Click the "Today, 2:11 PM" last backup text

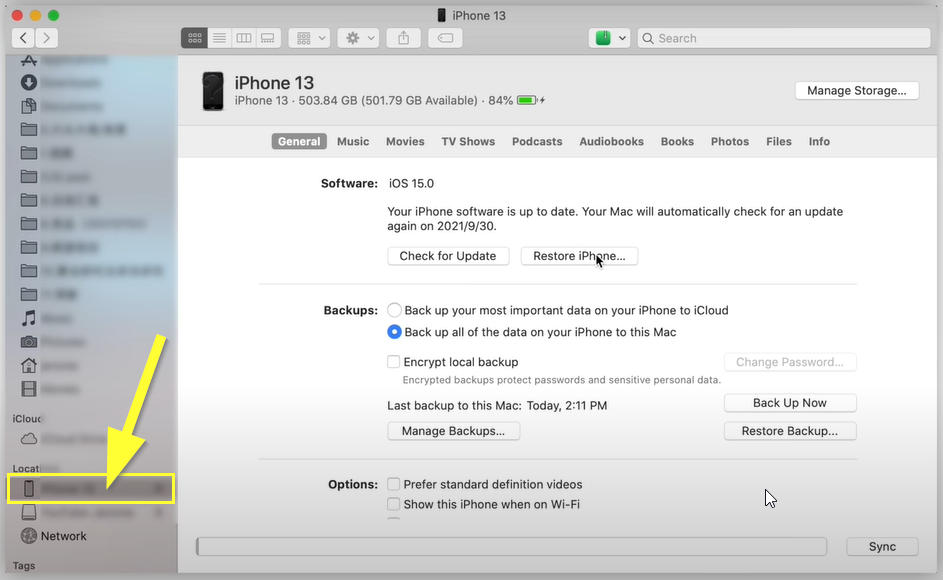[x=567, y=406]
